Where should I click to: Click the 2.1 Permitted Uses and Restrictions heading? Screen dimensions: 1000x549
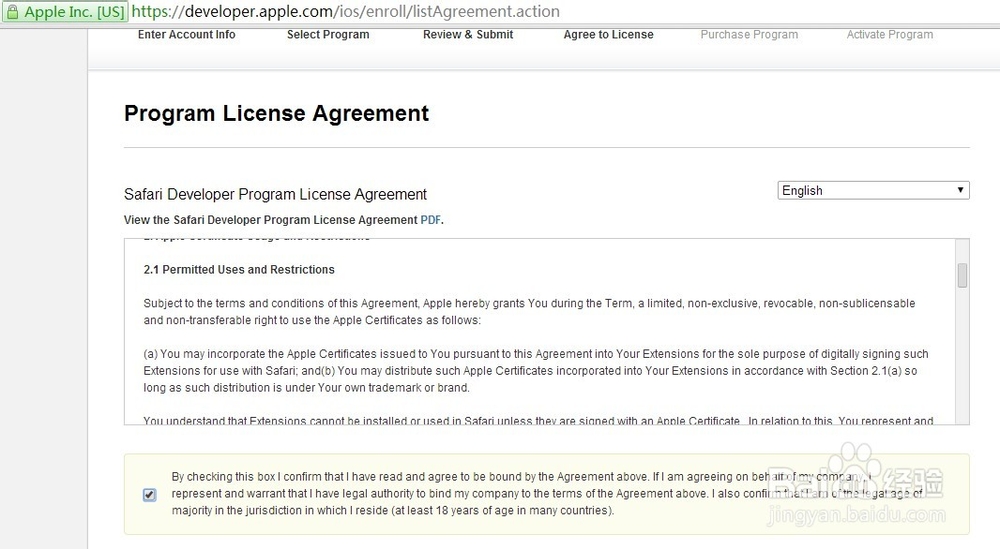pyautogui.click(x=239, y=270)
